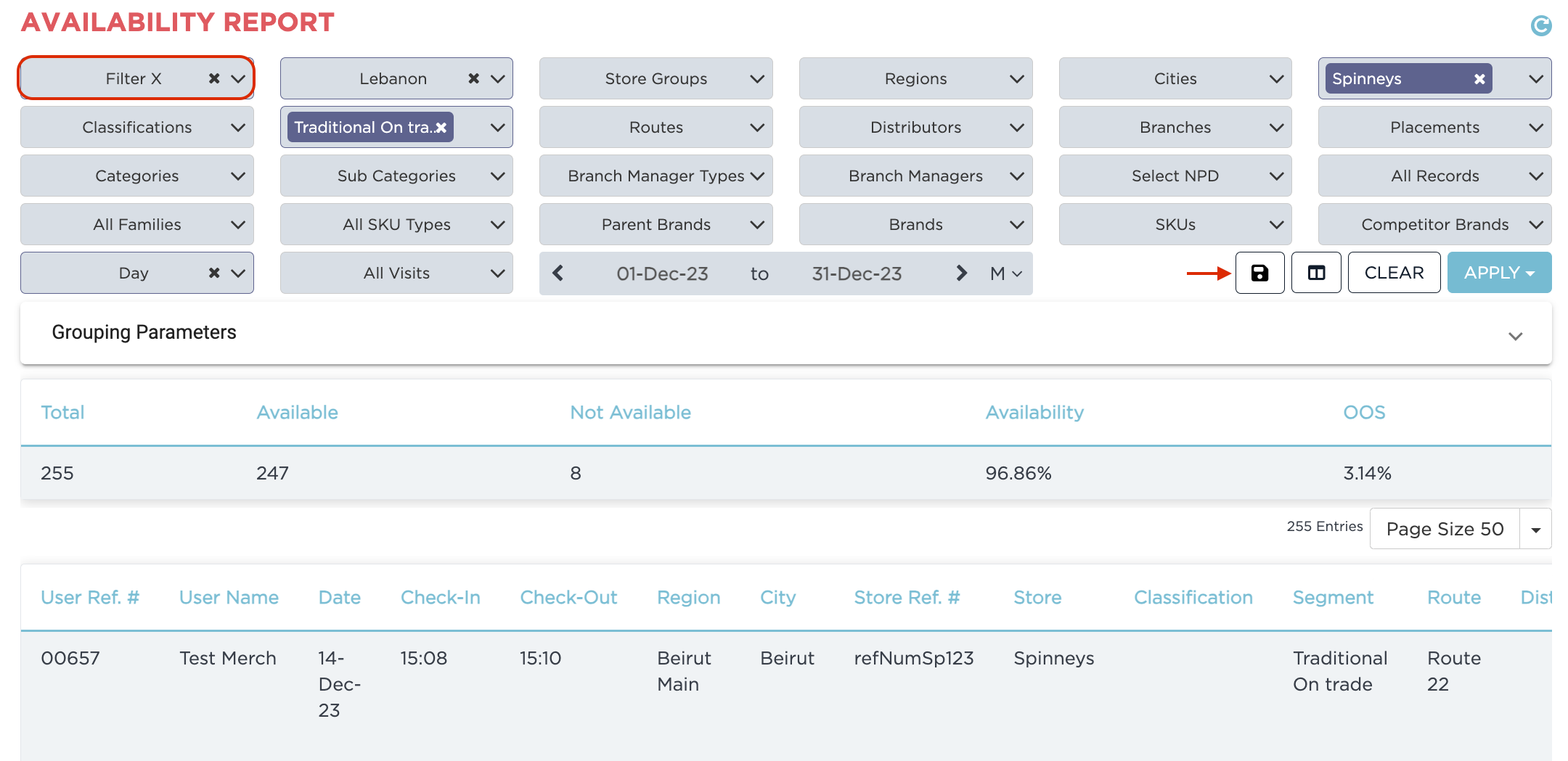Clear the Day selection
Screen dimensions: 1568x761
(x=214, y=273)
